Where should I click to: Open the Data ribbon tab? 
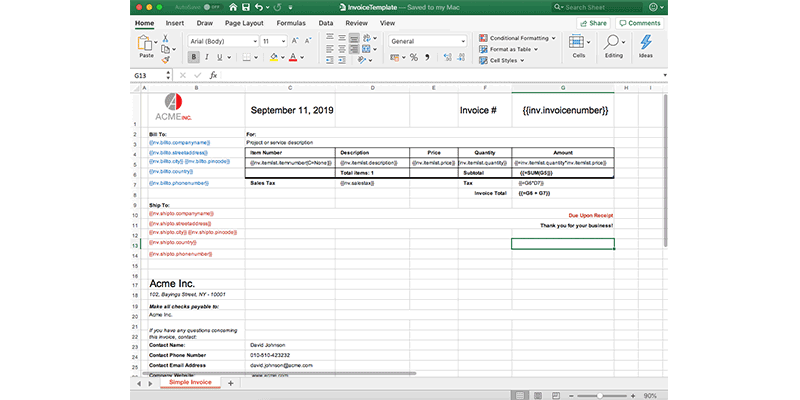point(326,23)
